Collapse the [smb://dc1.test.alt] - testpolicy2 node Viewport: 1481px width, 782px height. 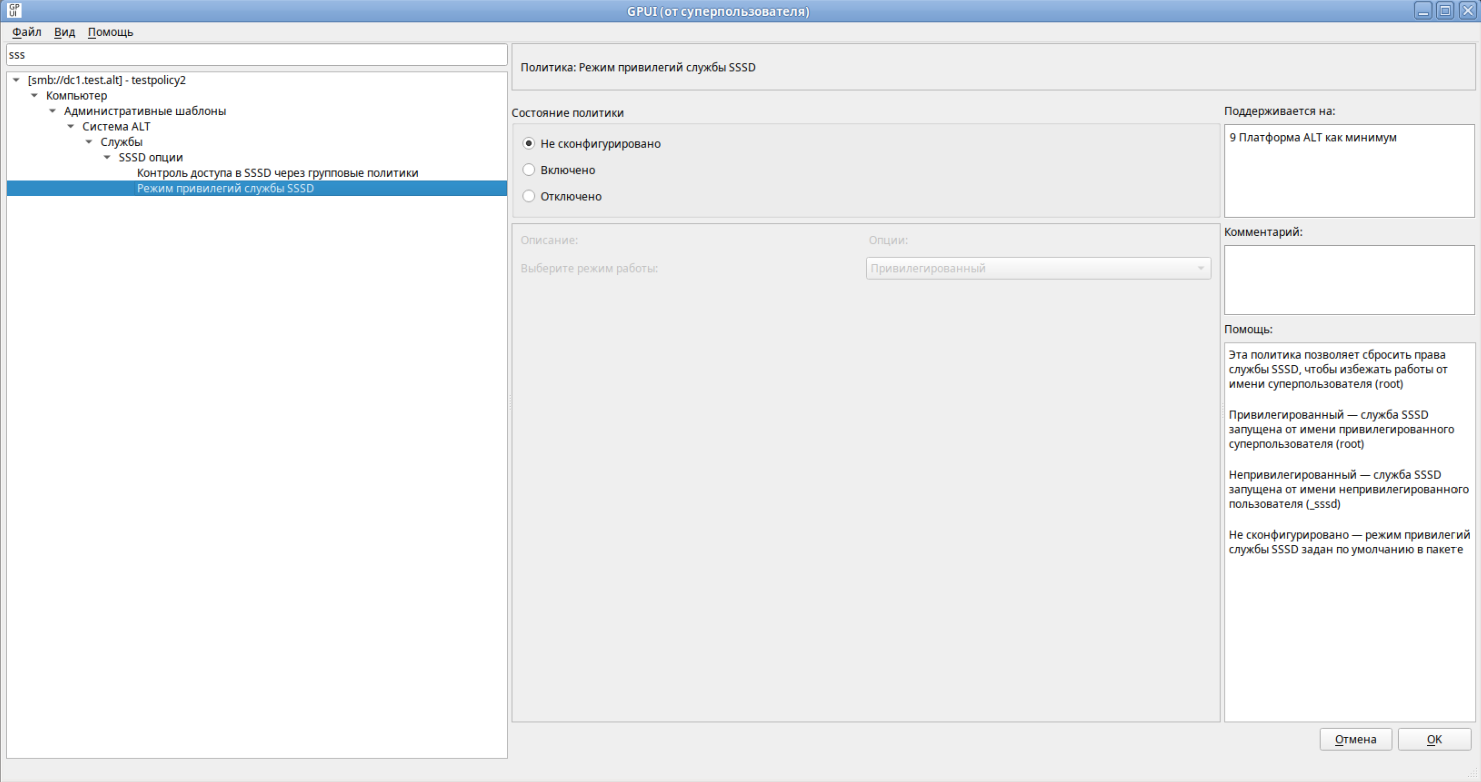coord(16,80)
